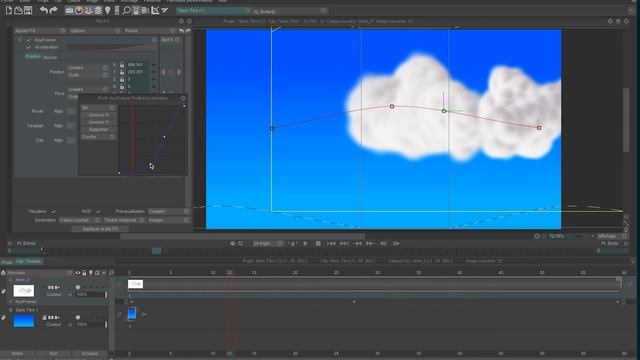Viewport: 640px width, 360px height.
Task: Click the New Project icon
Action: click(x=9, y=10)
